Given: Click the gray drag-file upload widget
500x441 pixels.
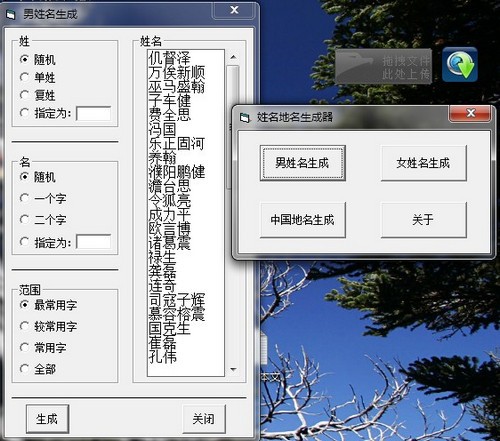Looking at the screenshot, I should pos(384,66).
